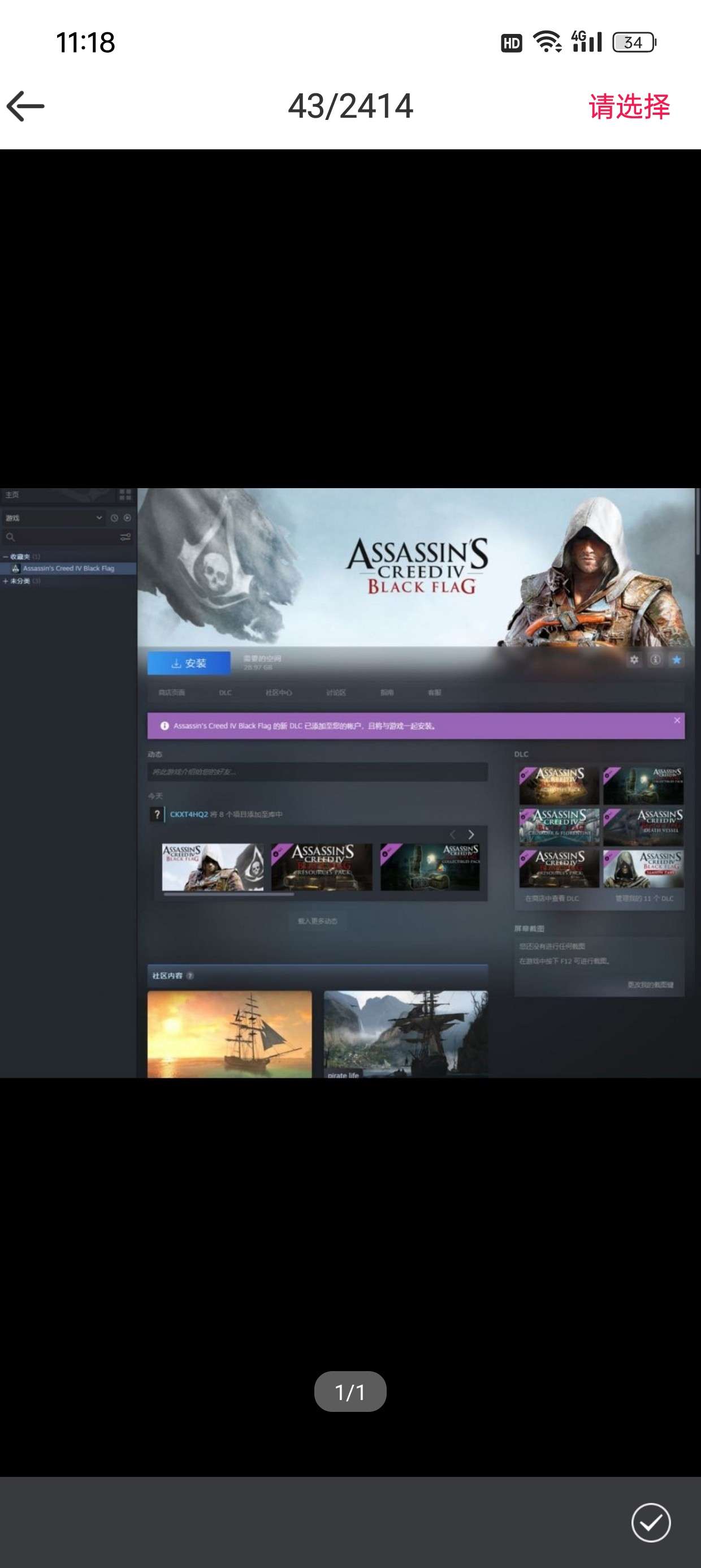Image resolution: width=701 pixels, height=1568 pixels.
Task: Click the question-mark user avatar
Action: (157, 815)
